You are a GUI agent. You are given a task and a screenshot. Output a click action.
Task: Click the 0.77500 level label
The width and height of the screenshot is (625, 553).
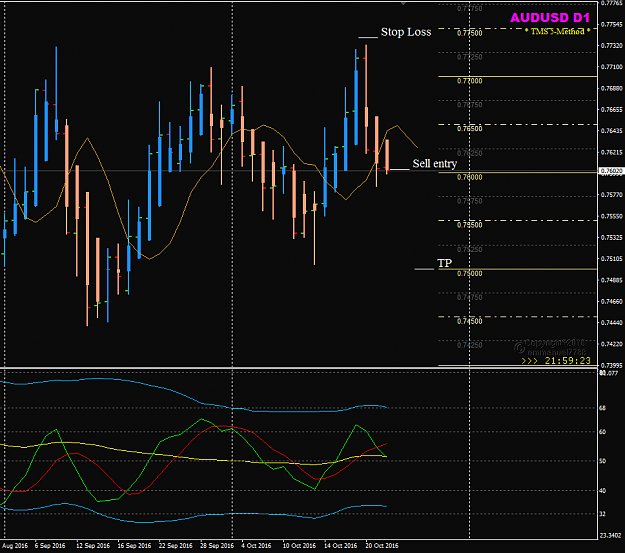470,33
